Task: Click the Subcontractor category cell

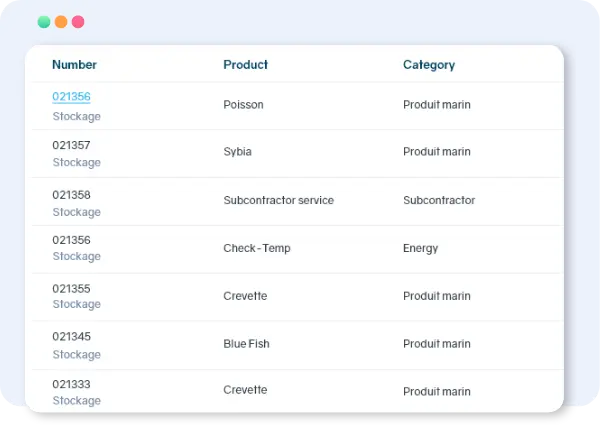Action: 438,200
